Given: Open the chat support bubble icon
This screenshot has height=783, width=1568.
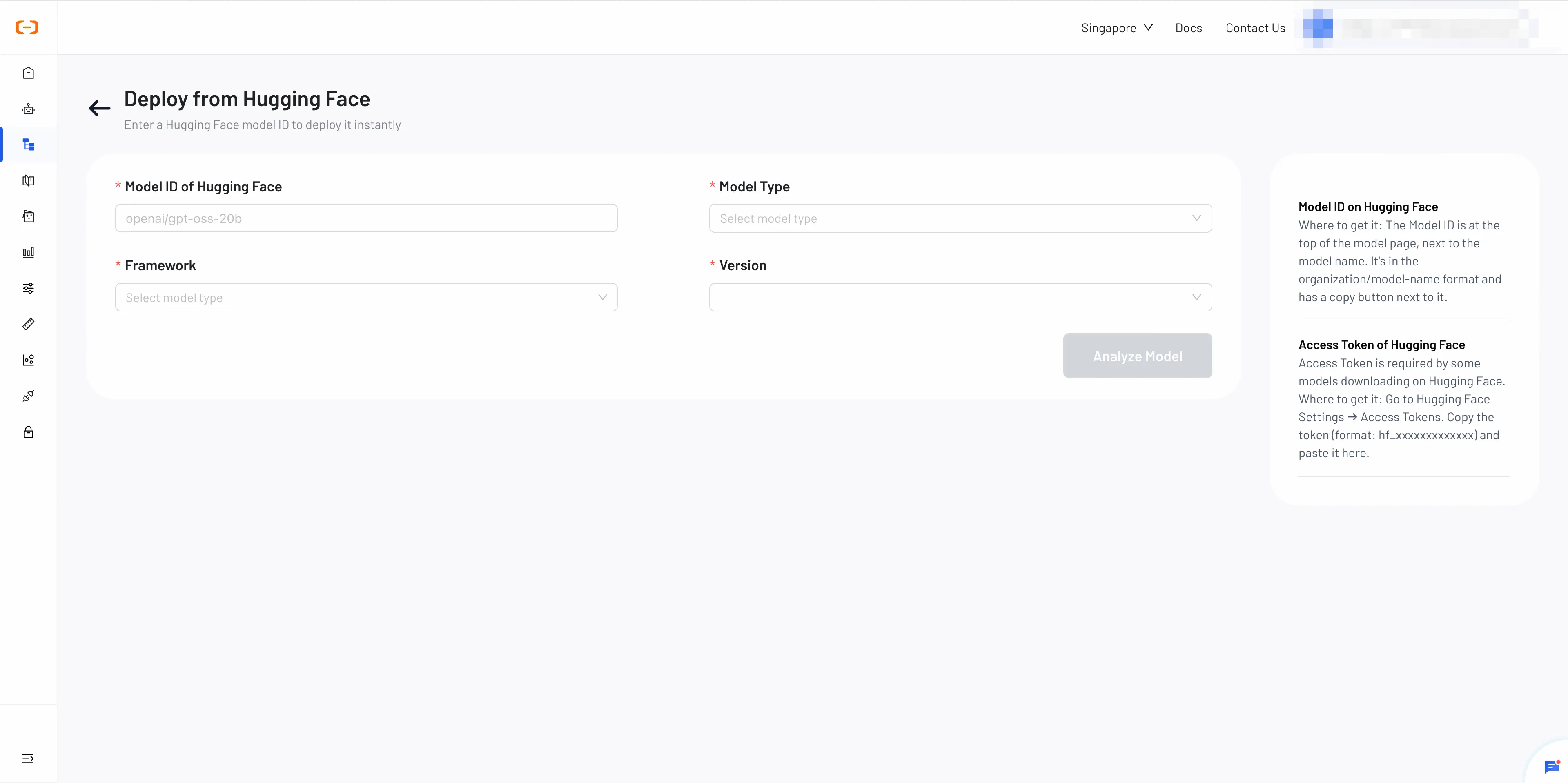Looking at the screenshot, I should pyautogui.click(x=1552, y=767).
